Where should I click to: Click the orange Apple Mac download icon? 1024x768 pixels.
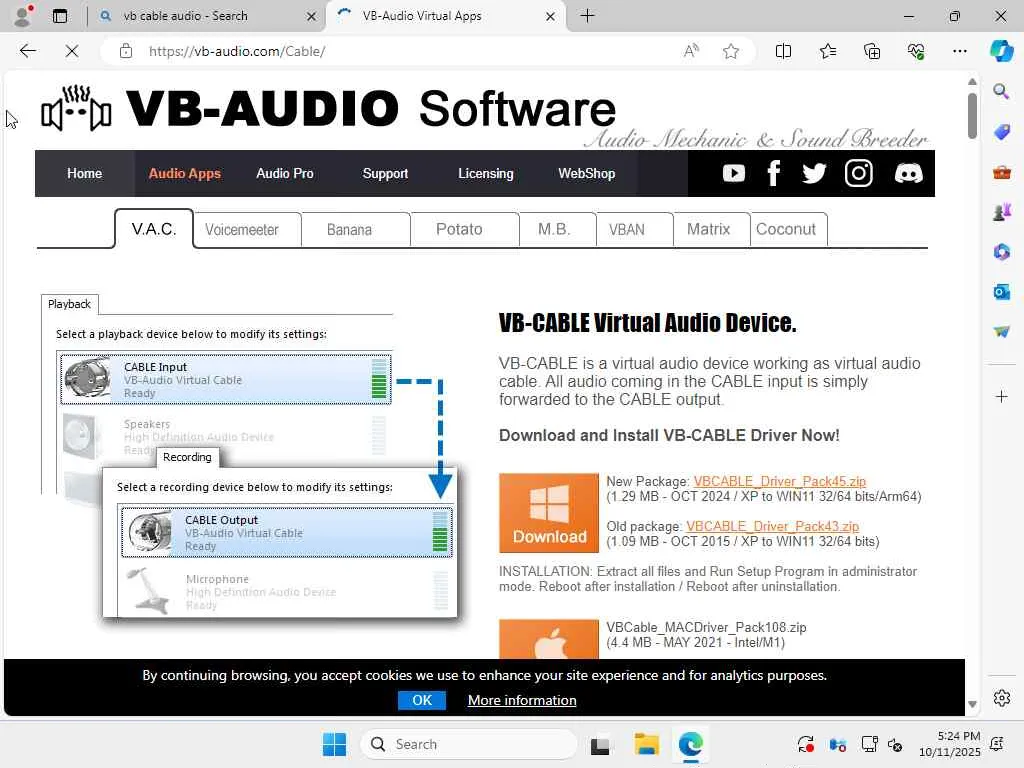(x=549, y=639)
